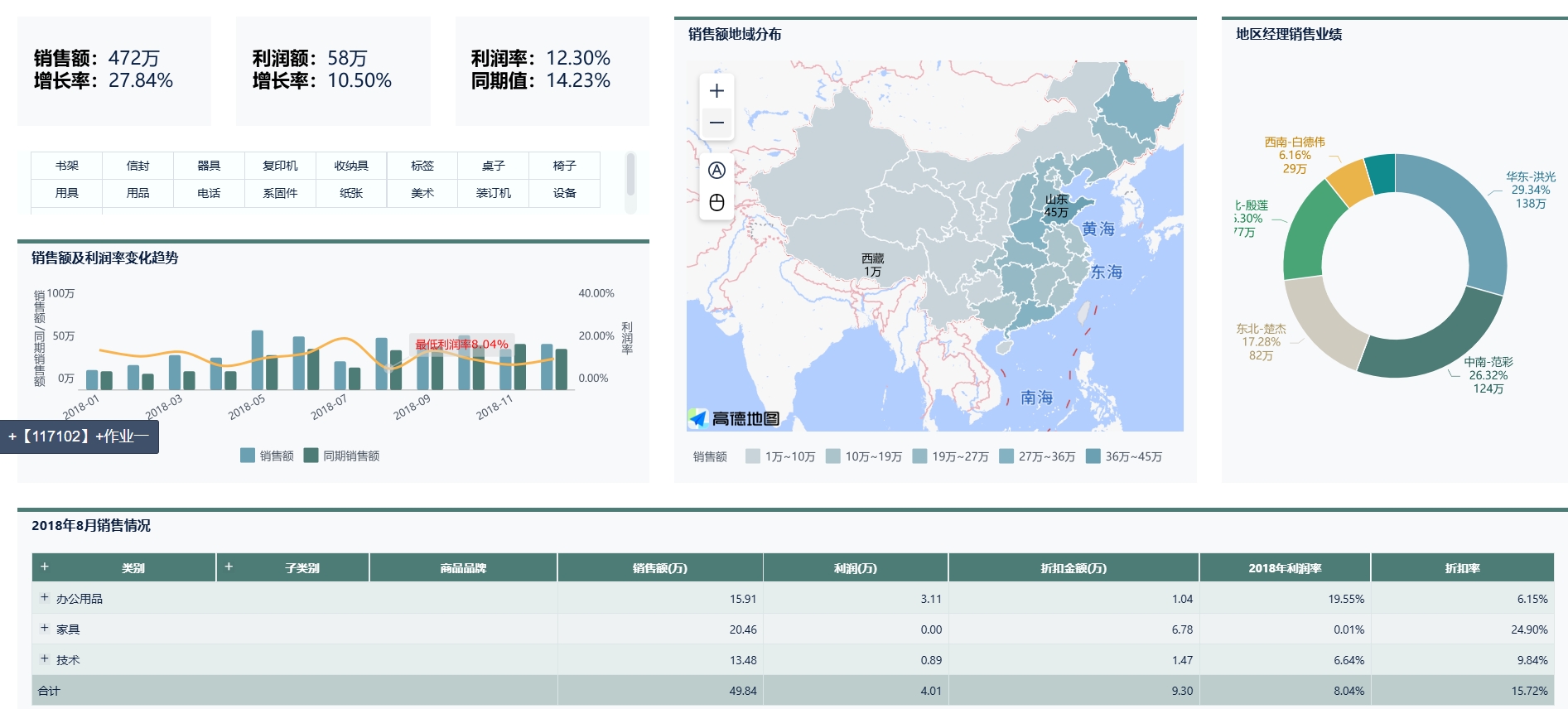1568x709 pixels.
Task: Zoom out on the sales map
Action: 716,123
